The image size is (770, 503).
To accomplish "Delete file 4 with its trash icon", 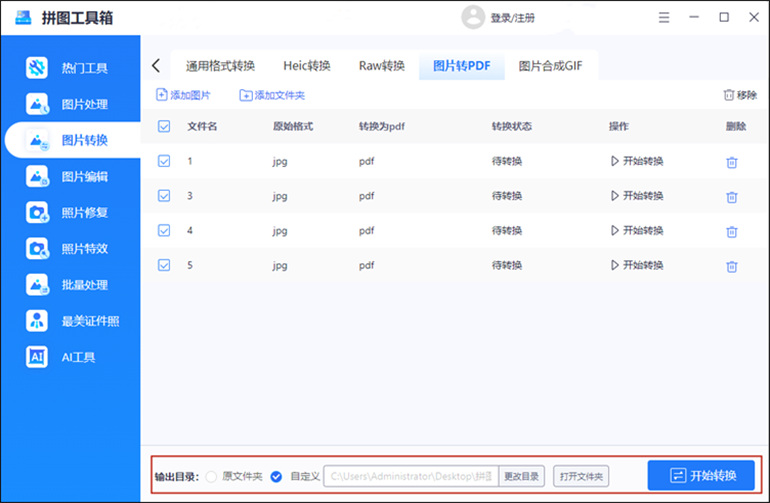I will 732,231.
